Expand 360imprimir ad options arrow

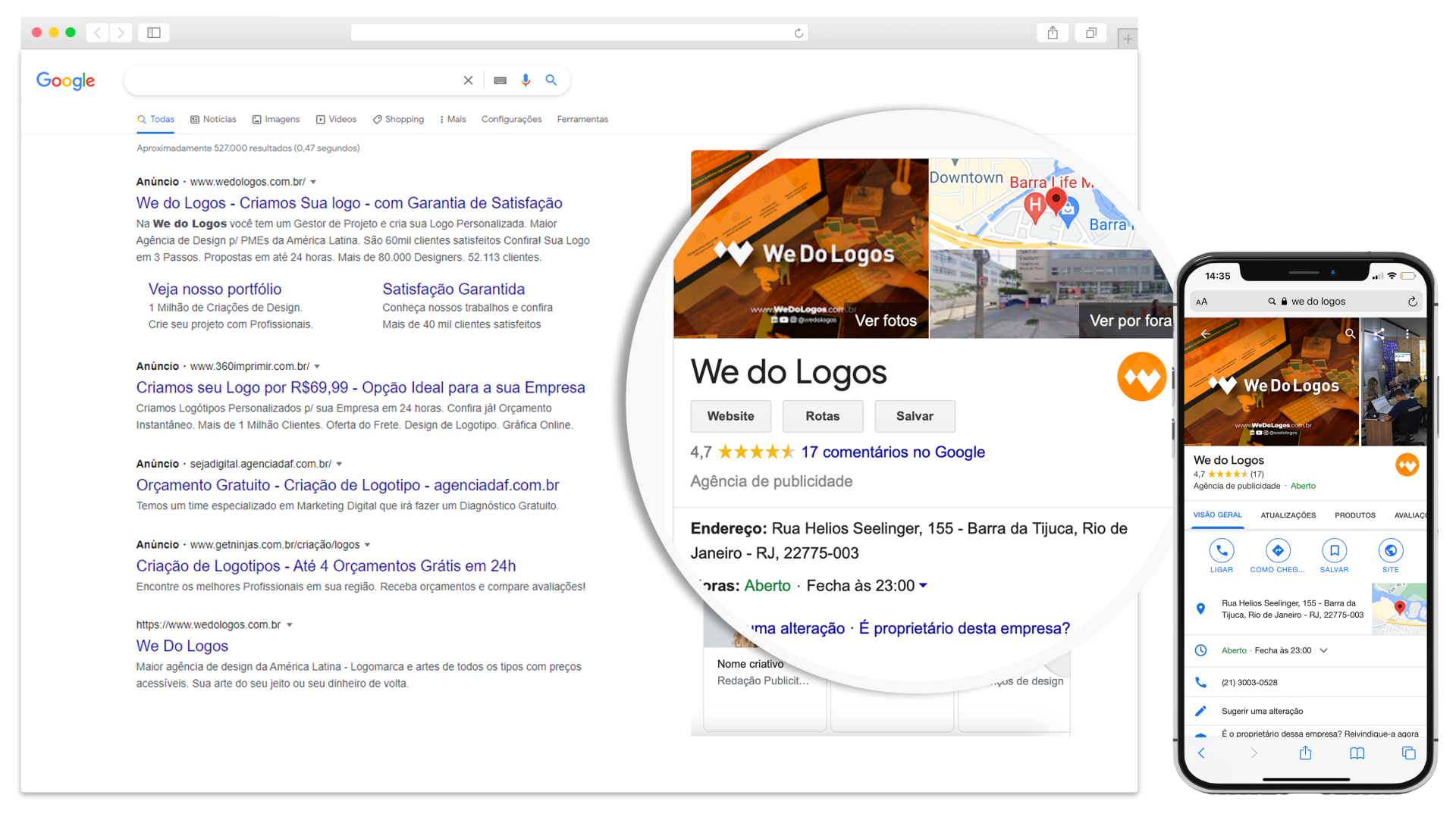pyautogui.click(x=317, y=366)
